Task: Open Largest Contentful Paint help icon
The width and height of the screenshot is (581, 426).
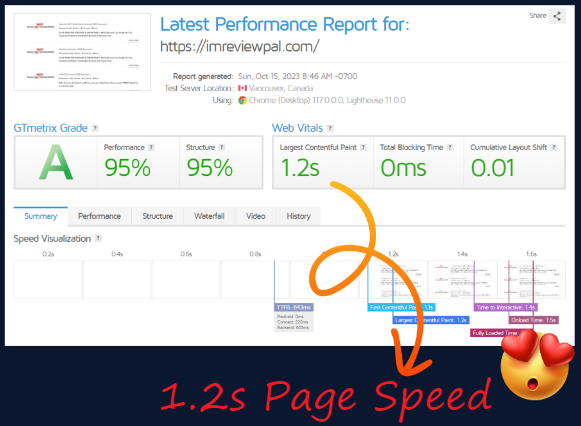Action: tap(363, 147)
